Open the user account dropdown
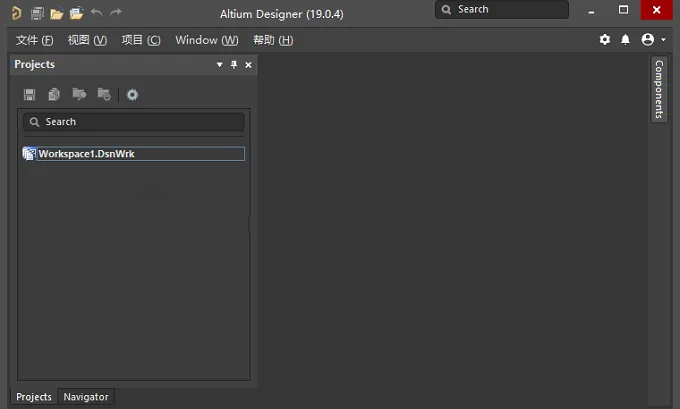 click(x=653, y=39)
